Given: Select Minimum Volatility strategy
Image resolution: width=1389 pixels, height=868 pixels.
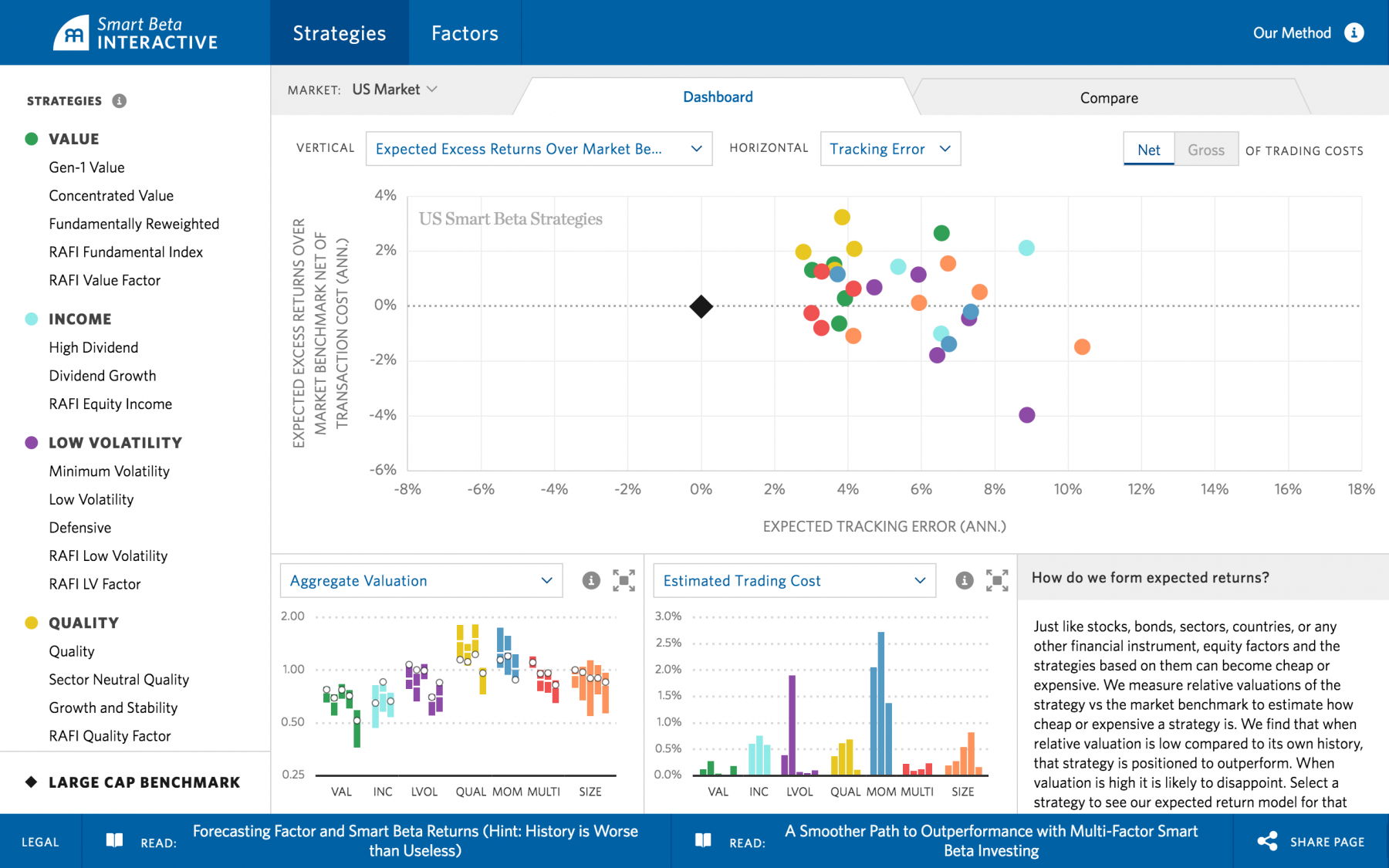Looking at the screenshot, I should click(110, 471).
